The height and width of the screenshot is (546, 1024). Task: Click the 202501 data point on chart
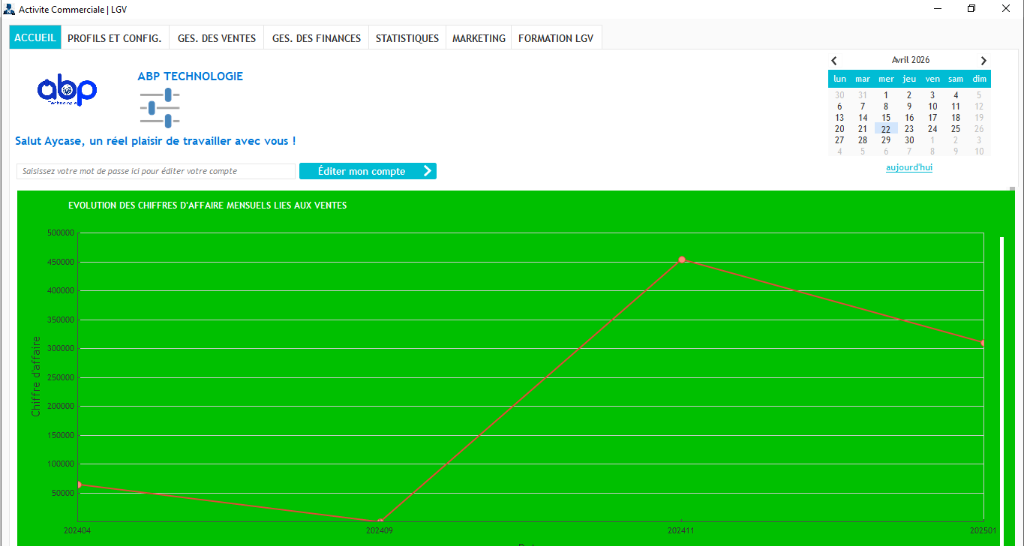(x=983, y=343)
